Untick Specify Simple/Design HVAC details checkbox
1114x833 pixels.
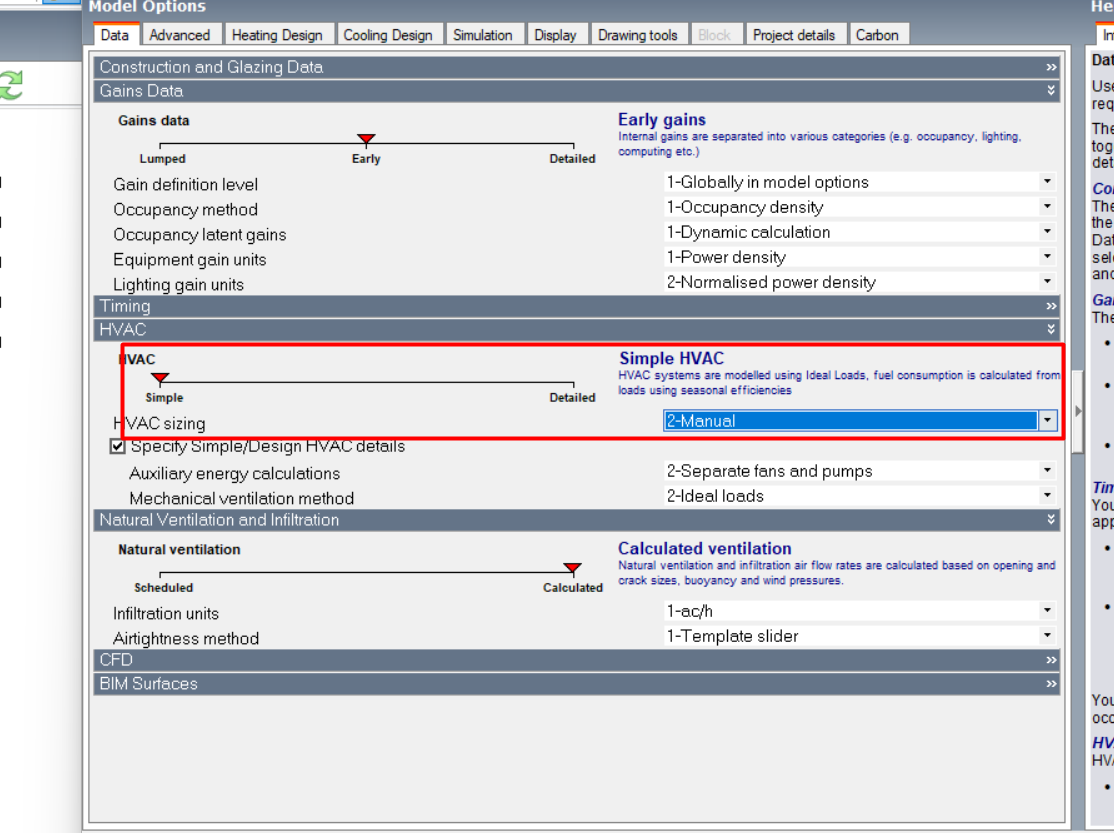tap(118, 446)
